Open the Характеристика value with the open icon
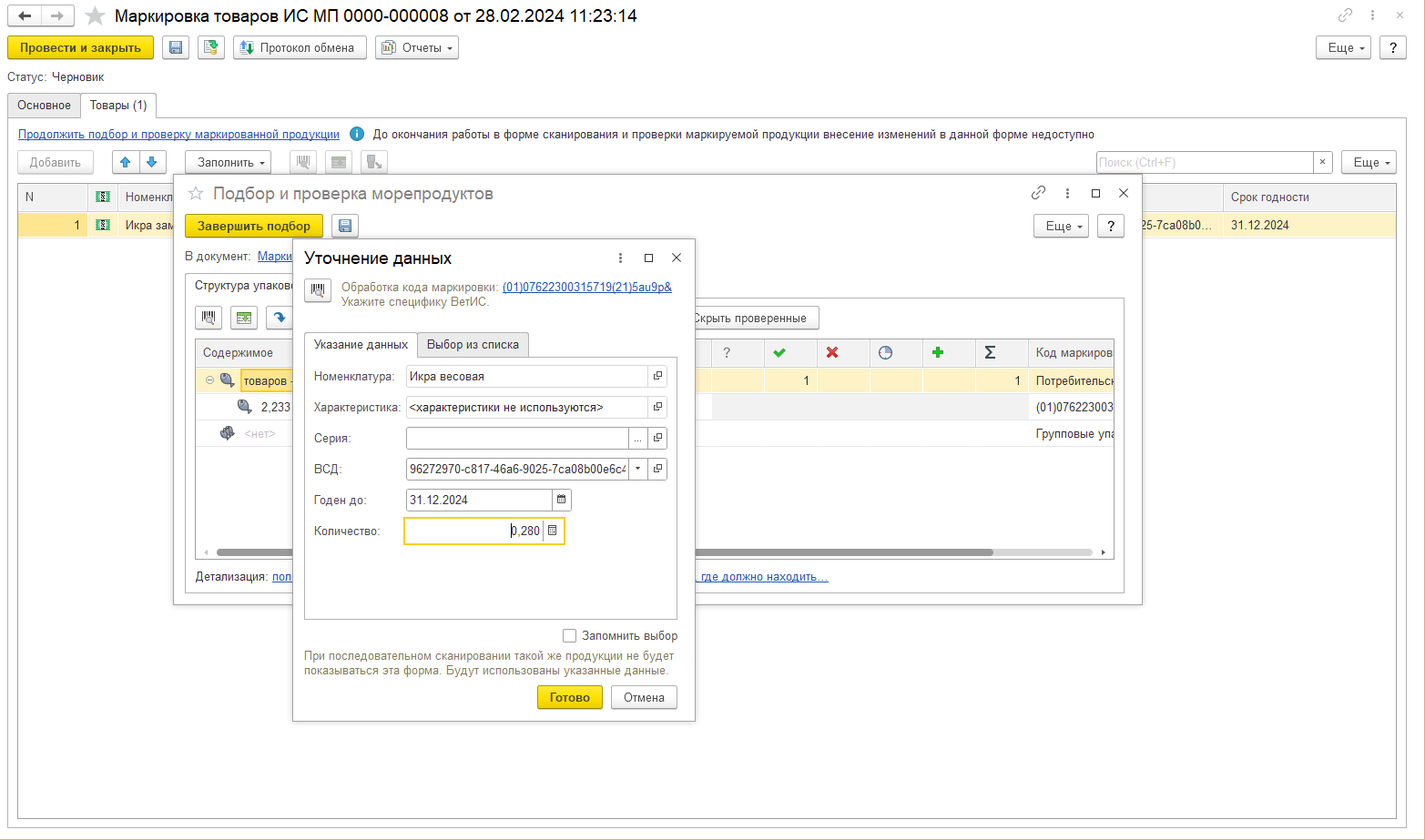 tap(657, 407)
